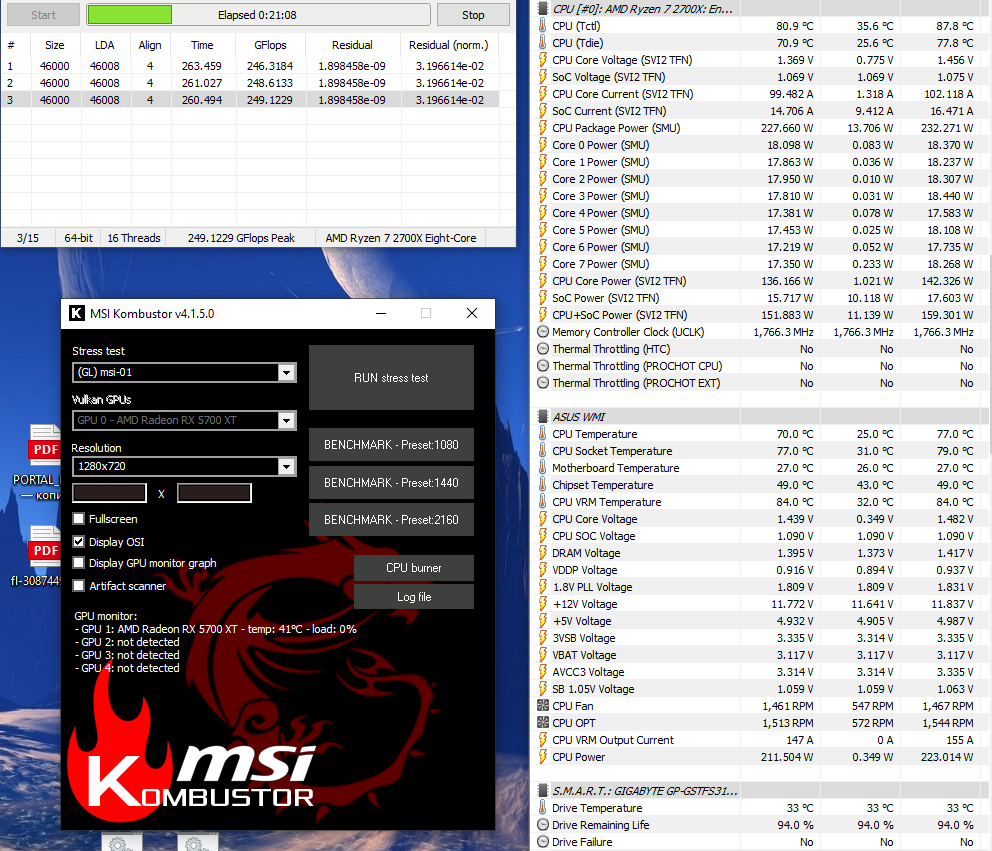Click the custom width input field
Screen dimensions: 992x851
coord(109,493)
